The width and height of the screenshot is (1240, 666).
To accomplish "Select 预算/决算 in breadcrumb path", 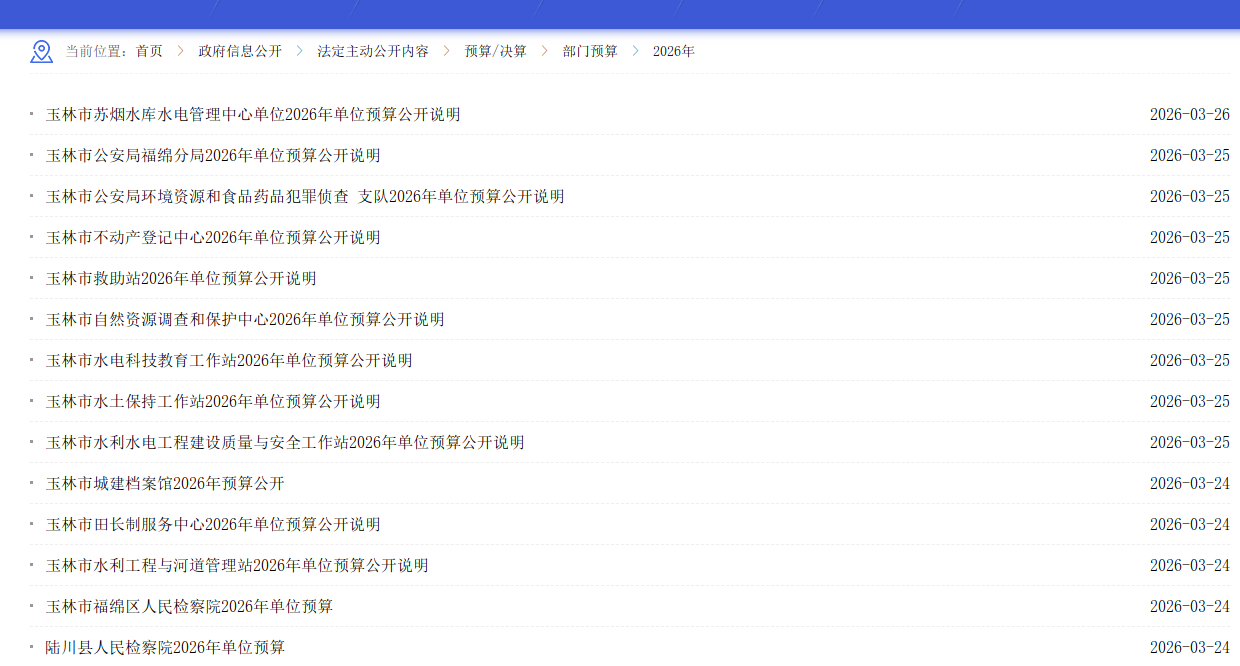I will pos(495,51).
